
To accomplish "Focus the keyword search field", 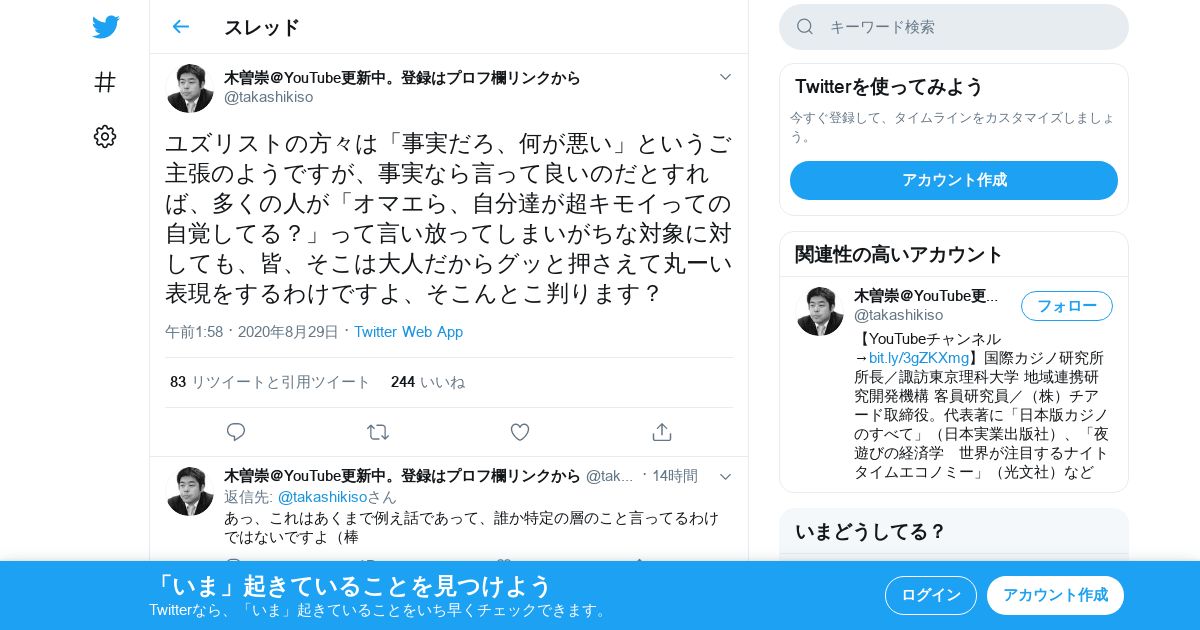I will (954, 27).
